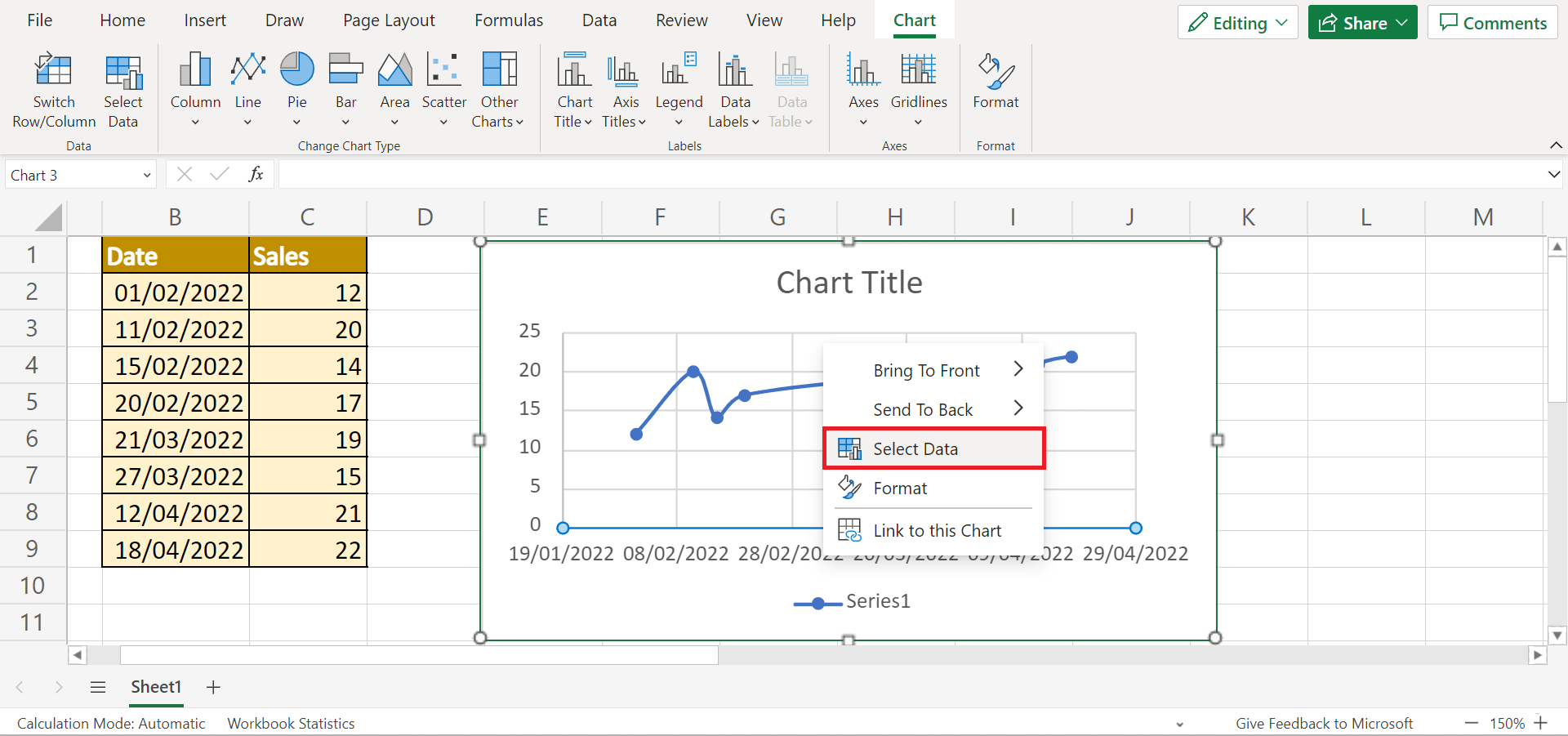Click the green Share button
Image resolution: width=1568 pixels, height=736 pixels.
(1361, 22)
